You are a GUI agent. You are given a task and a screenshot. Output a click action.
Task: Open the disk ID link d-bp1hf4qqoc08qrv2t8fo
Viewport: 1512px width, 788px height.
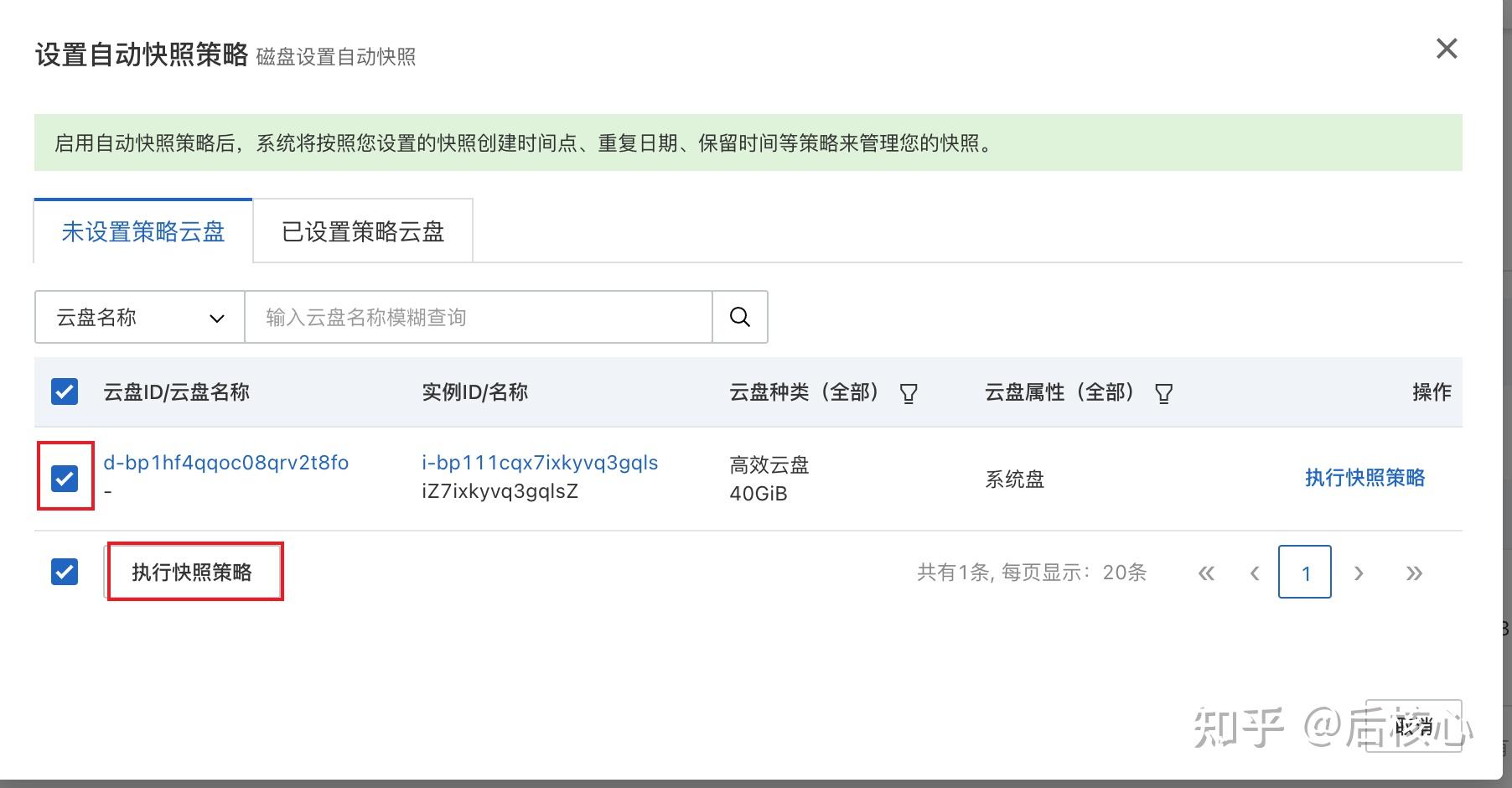pyautogui.click(x=225, y=463)
